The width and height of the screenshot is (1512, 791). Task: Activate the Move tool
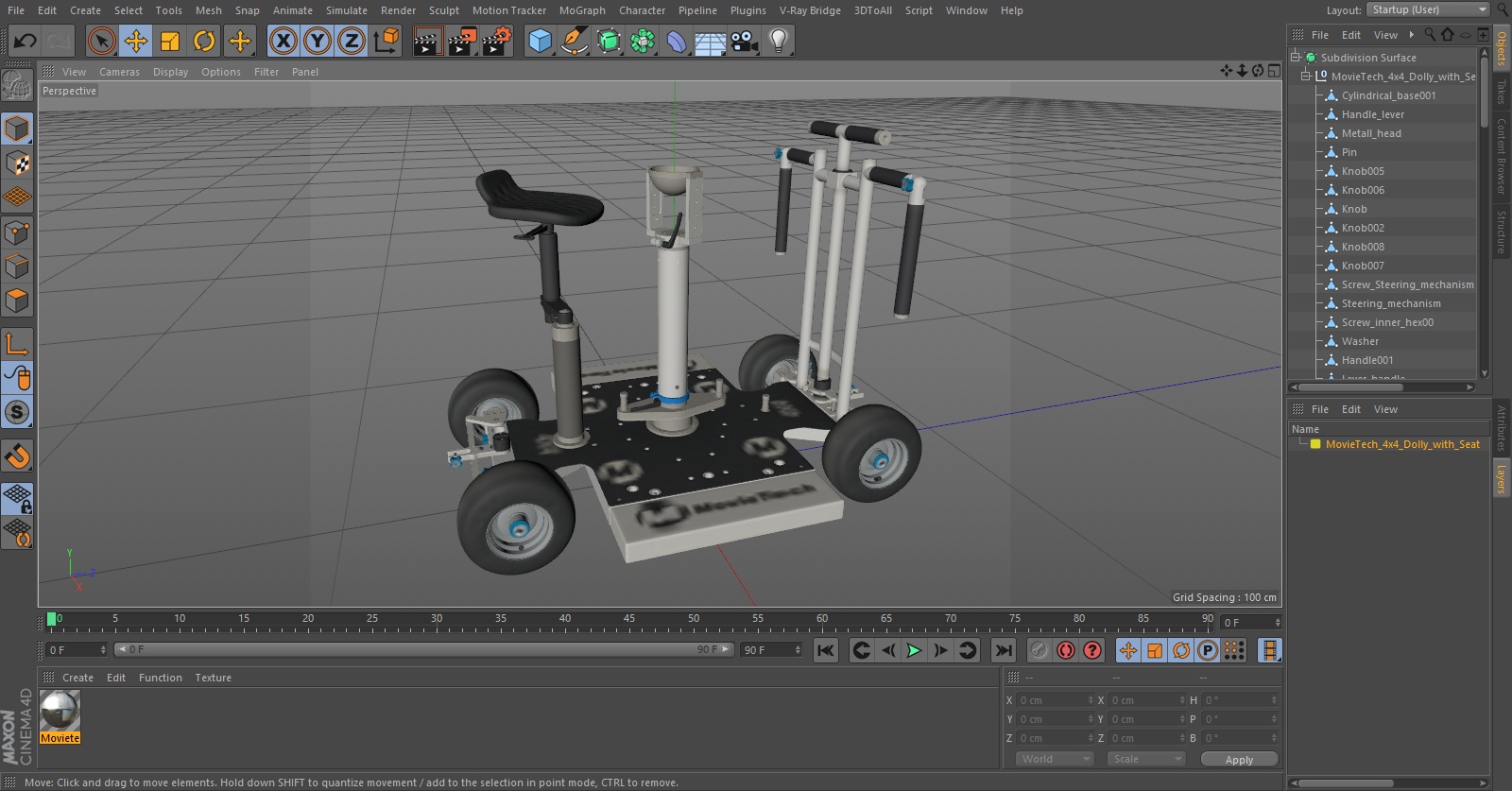point(136,41)
